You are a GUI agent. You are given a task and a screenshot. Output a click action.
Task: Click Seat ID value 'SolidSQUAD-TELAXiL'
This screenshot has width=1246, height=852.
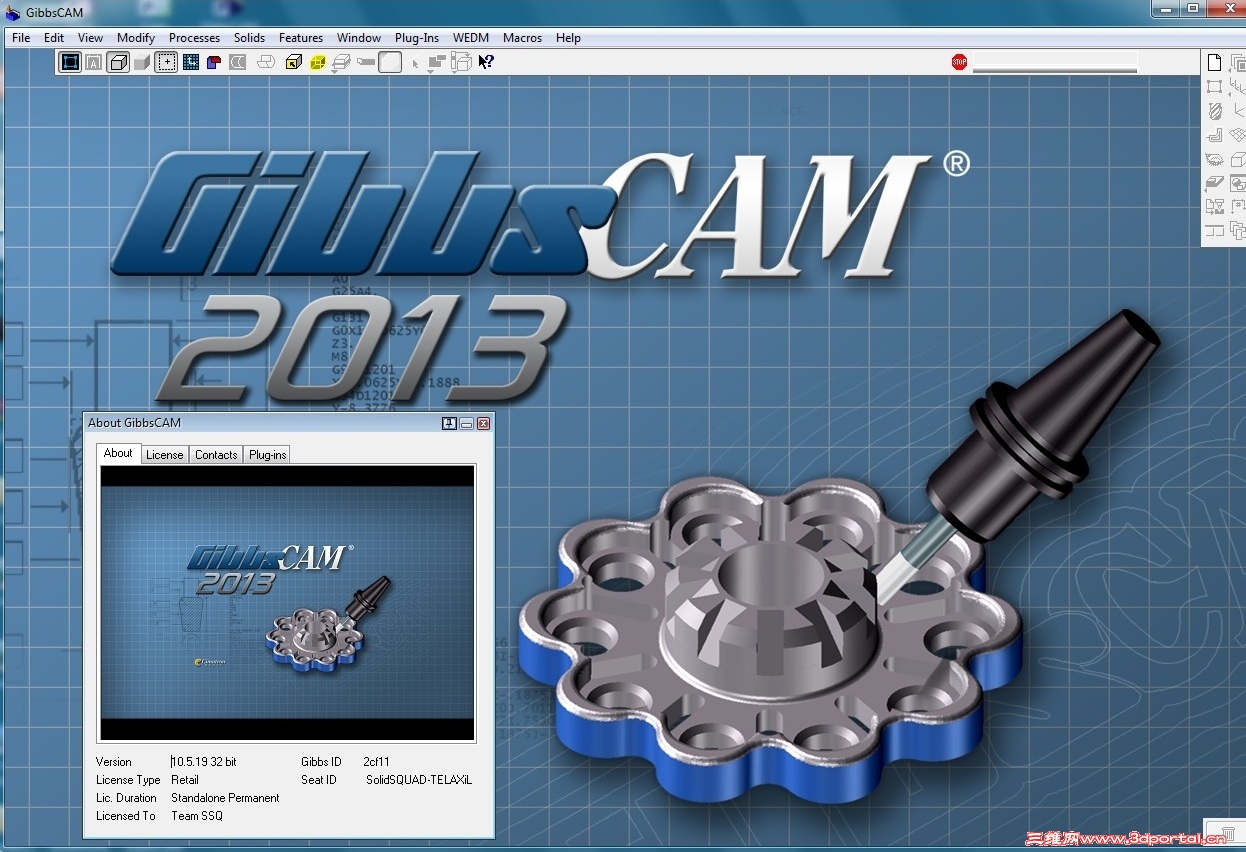click(419, 780)
